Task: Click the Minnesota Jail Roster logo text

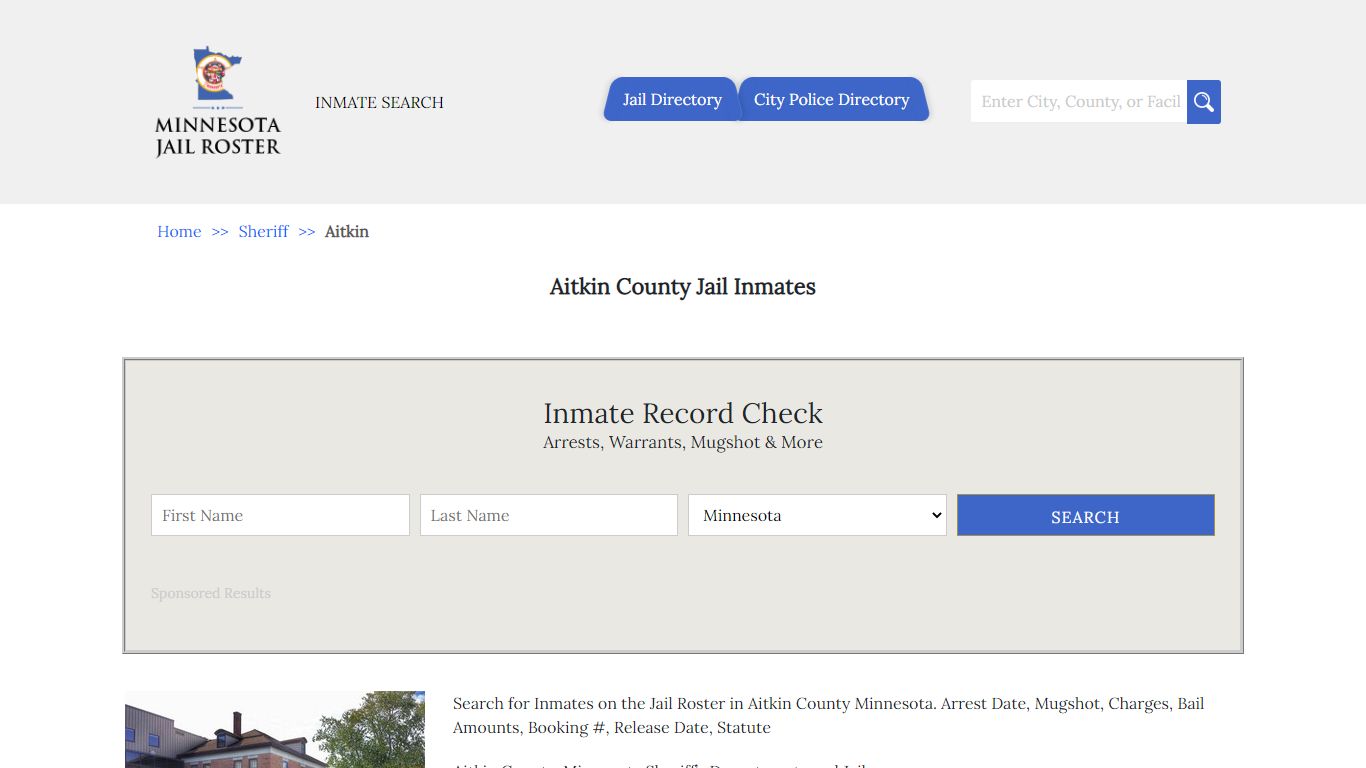Action: pos(218,137)
